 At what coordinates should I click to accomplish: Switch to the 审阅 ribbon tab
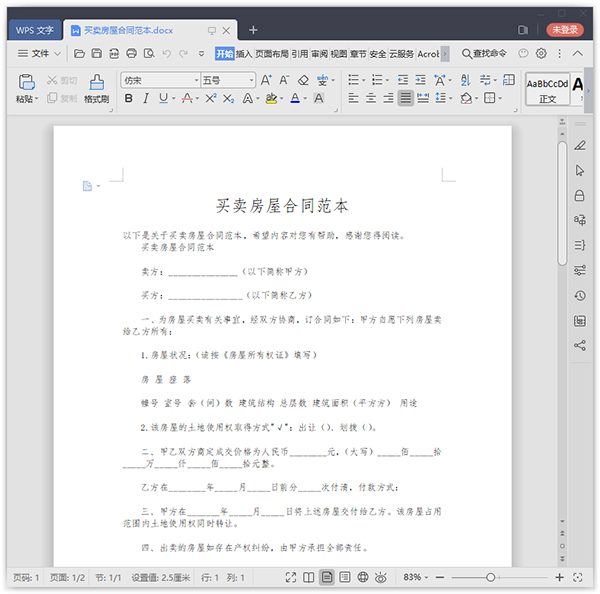[319, 54]
